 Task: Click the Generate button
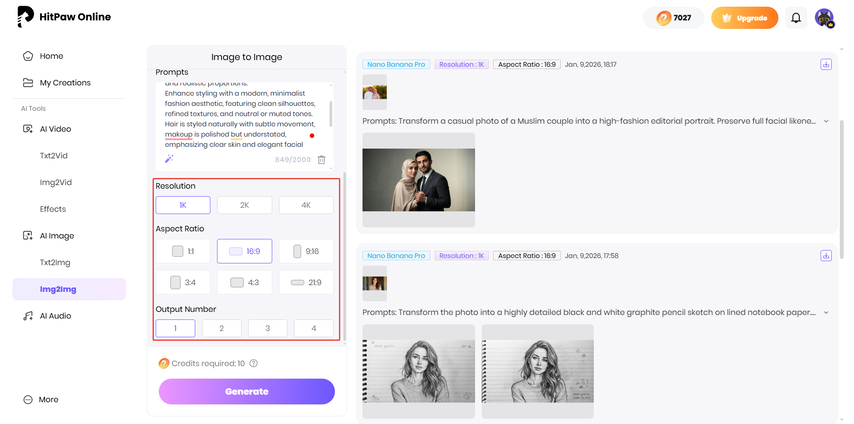point(246,391)
